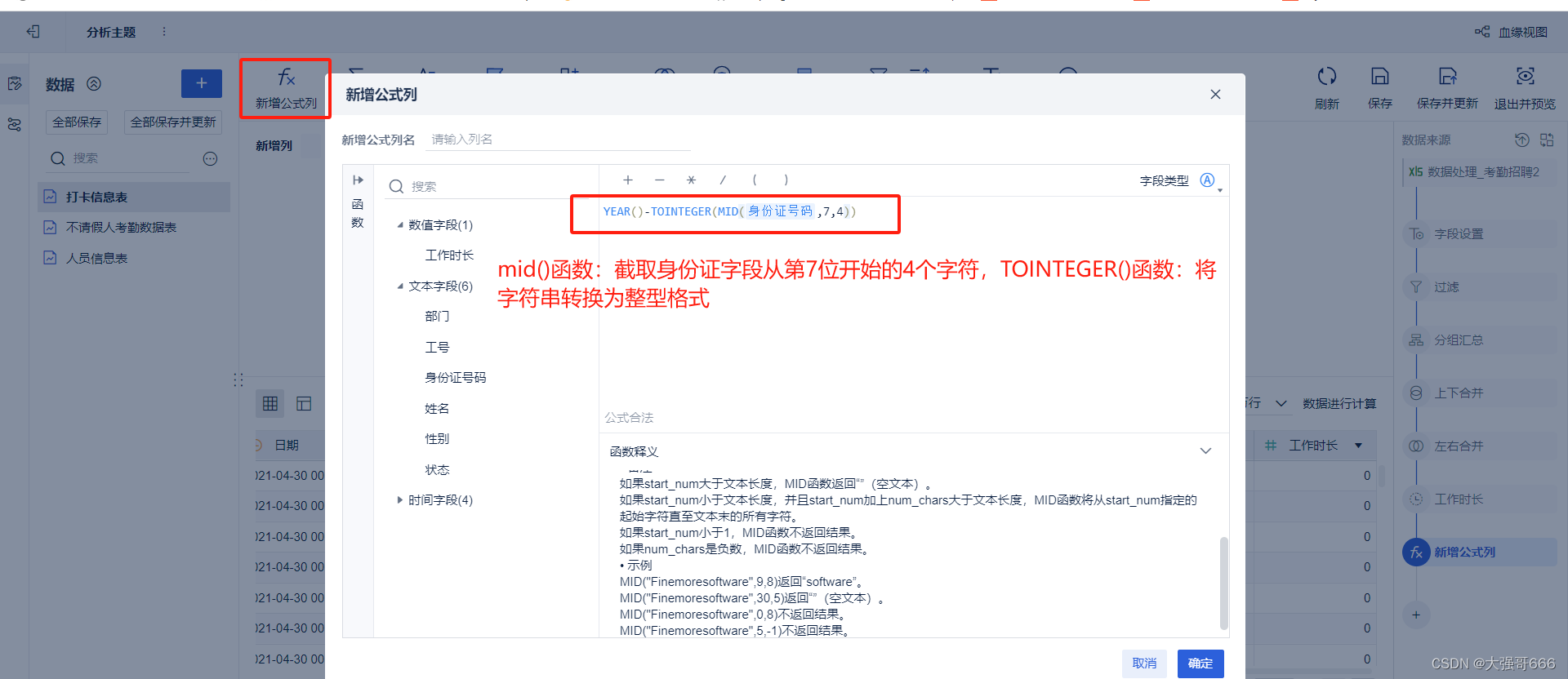Click the 确定 confirm button
This screenshot has height=679, width=1568.
(x=1200, y=663)
